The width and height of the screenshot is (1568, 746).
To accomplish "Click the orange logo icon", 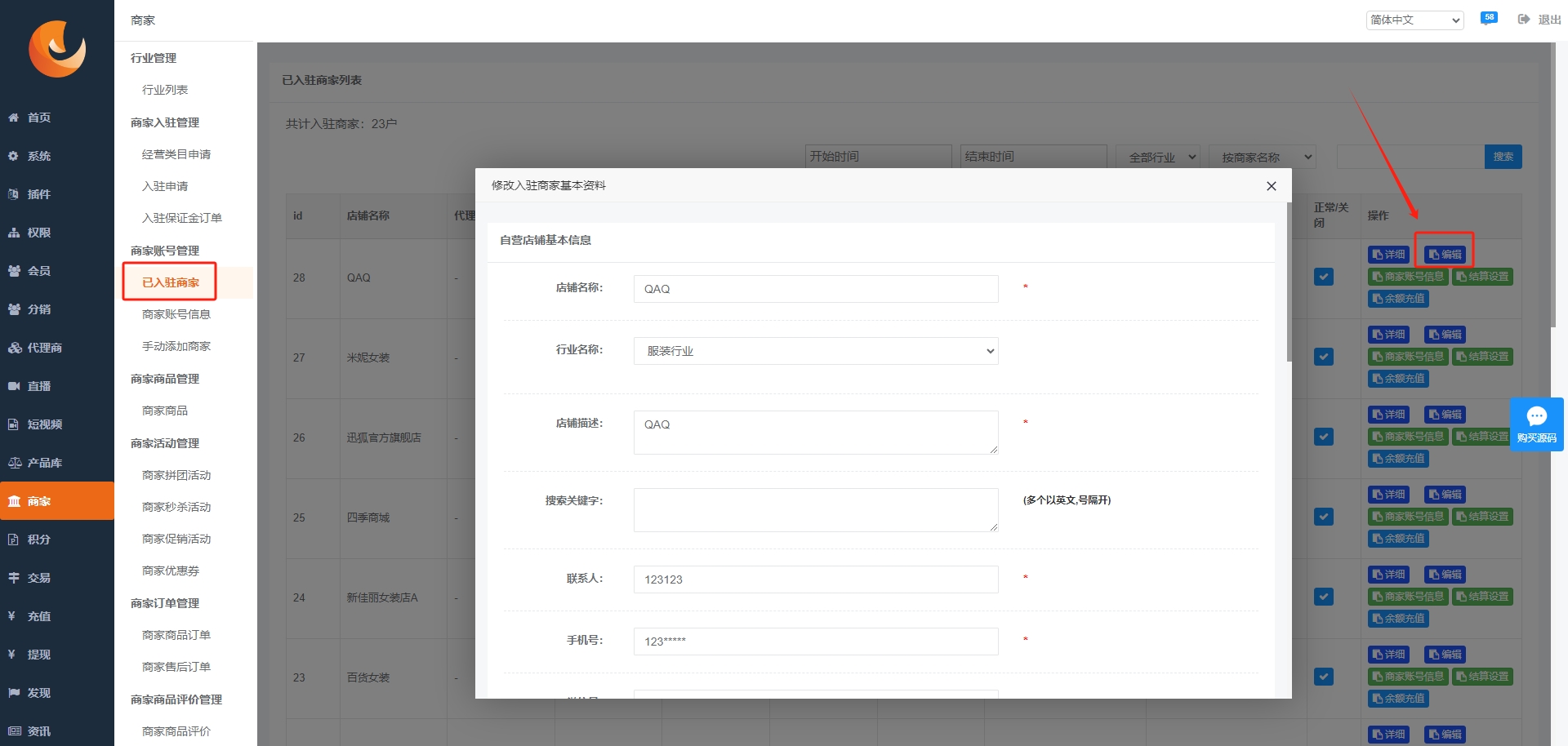I will click(57, 49).
